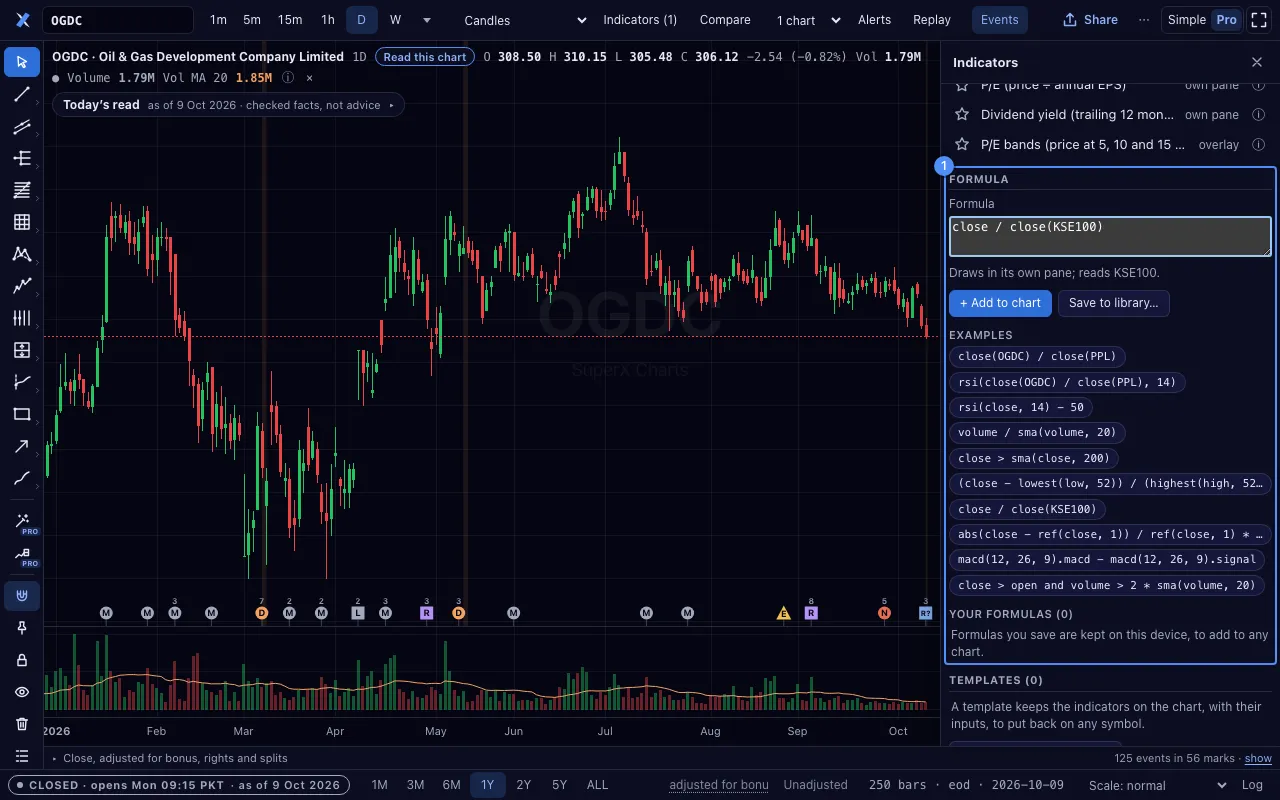Toggle drawings visibility with eye icon
1280x800 pixels.
[x=22, y=692]
